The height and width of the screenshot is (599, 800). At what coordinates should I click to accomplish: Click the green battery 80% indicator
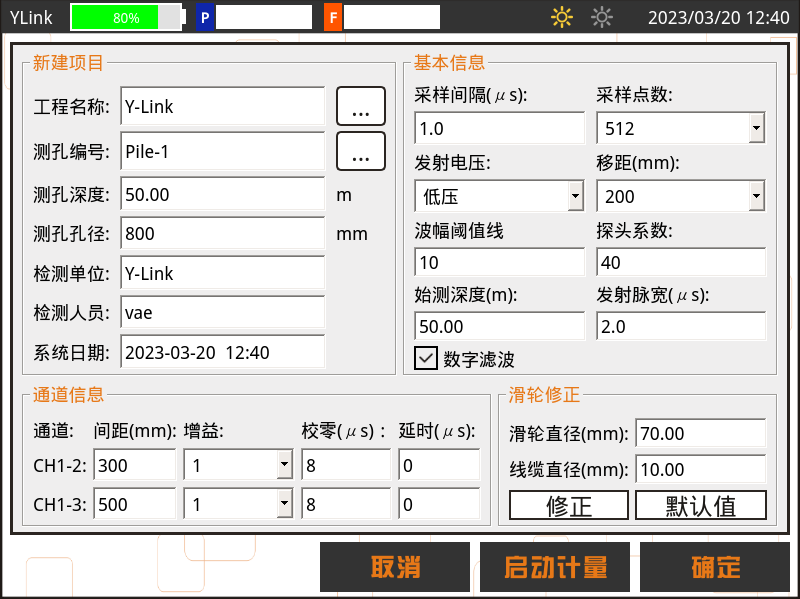pos(126,18)
